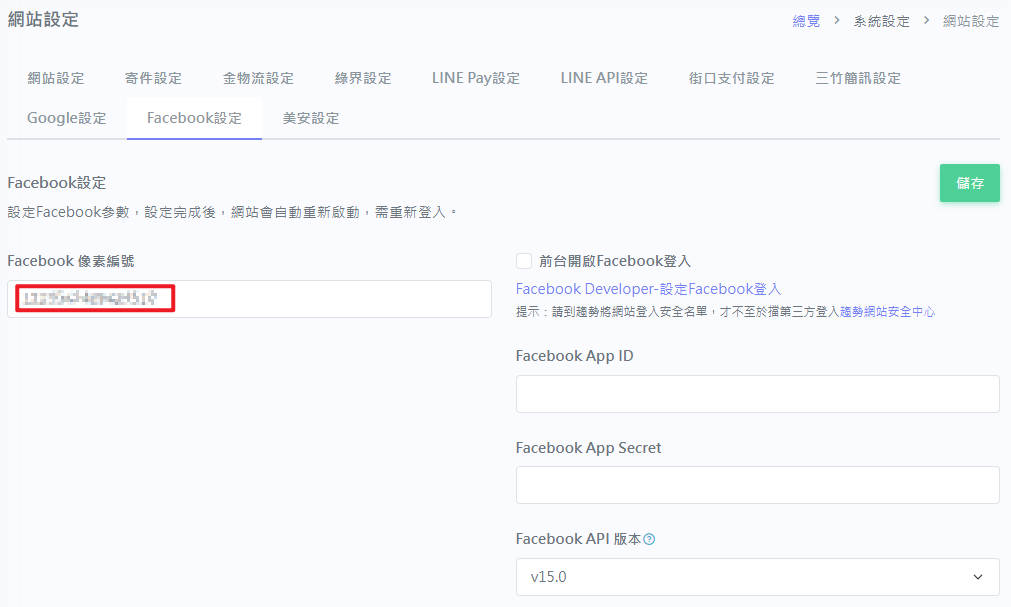Switch to the 網站設定 tab

(x=56, y=78)
